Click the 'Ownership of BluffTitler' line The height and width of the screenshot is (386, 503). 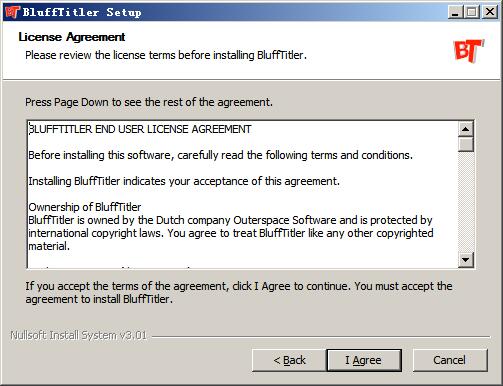85,207
